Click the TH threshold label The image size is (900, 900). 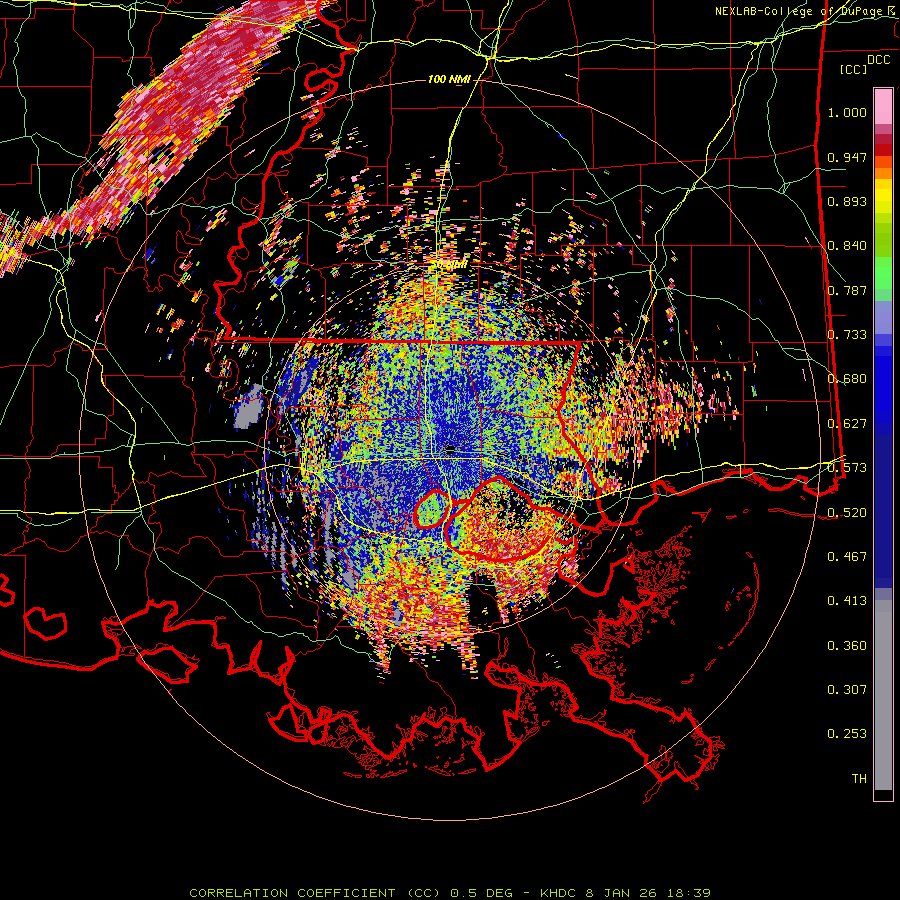859,779
